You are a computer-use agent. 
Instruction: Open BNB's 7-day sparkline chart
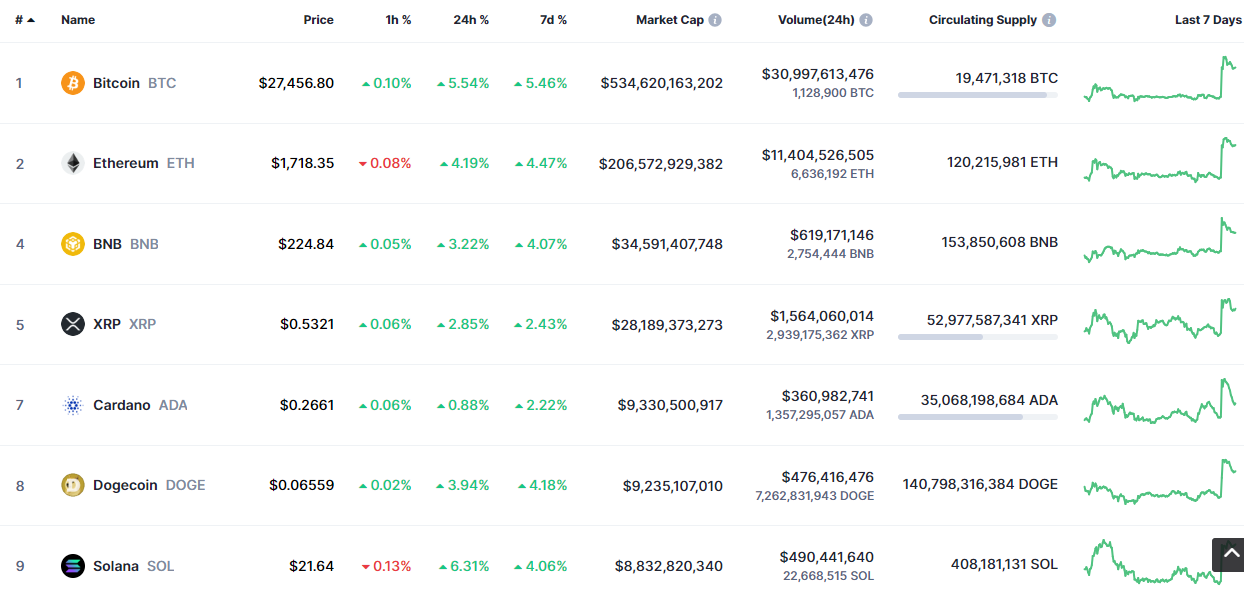1160,241
